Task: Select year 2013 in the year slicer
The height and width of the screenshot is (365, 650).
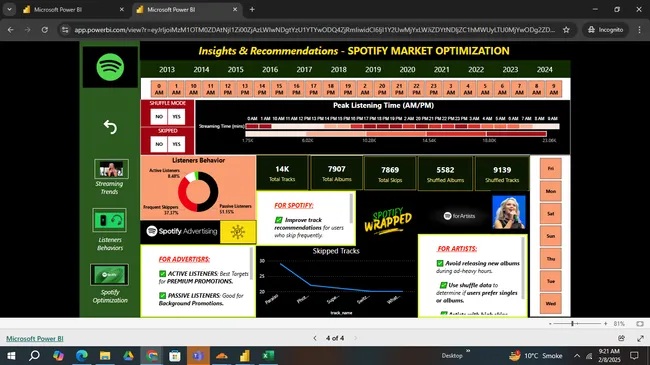Action: pos(167,70)
